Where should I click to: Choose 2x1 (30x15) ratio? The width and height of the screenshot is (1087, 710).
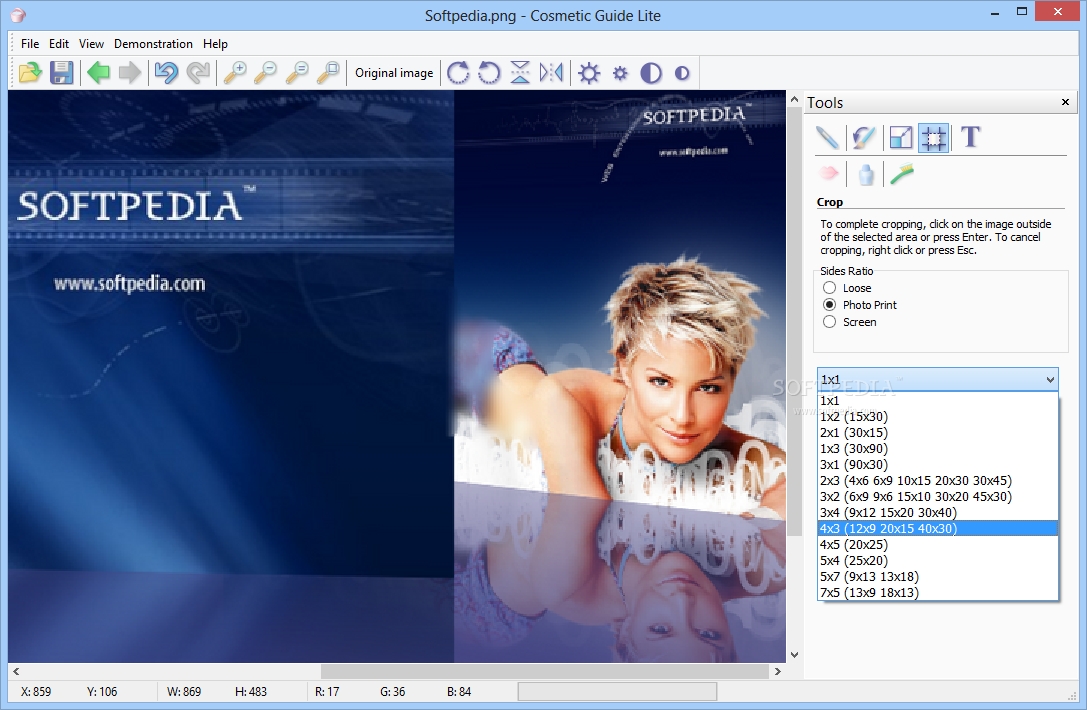[938, 433]
